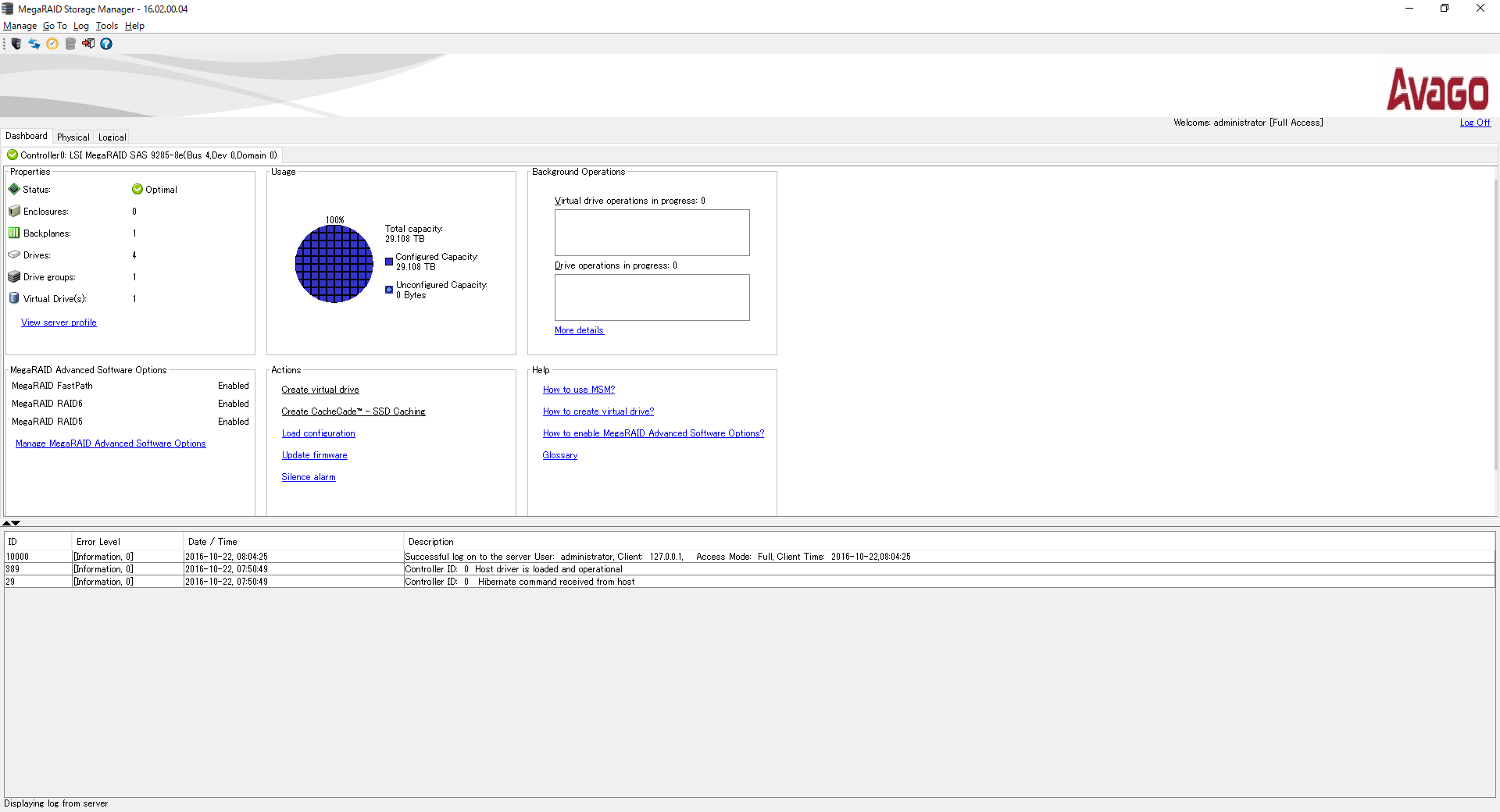Click the ID column header in log
This screenshot has width=1500, height=812.
pyautogui.click(x=37, y=542)
